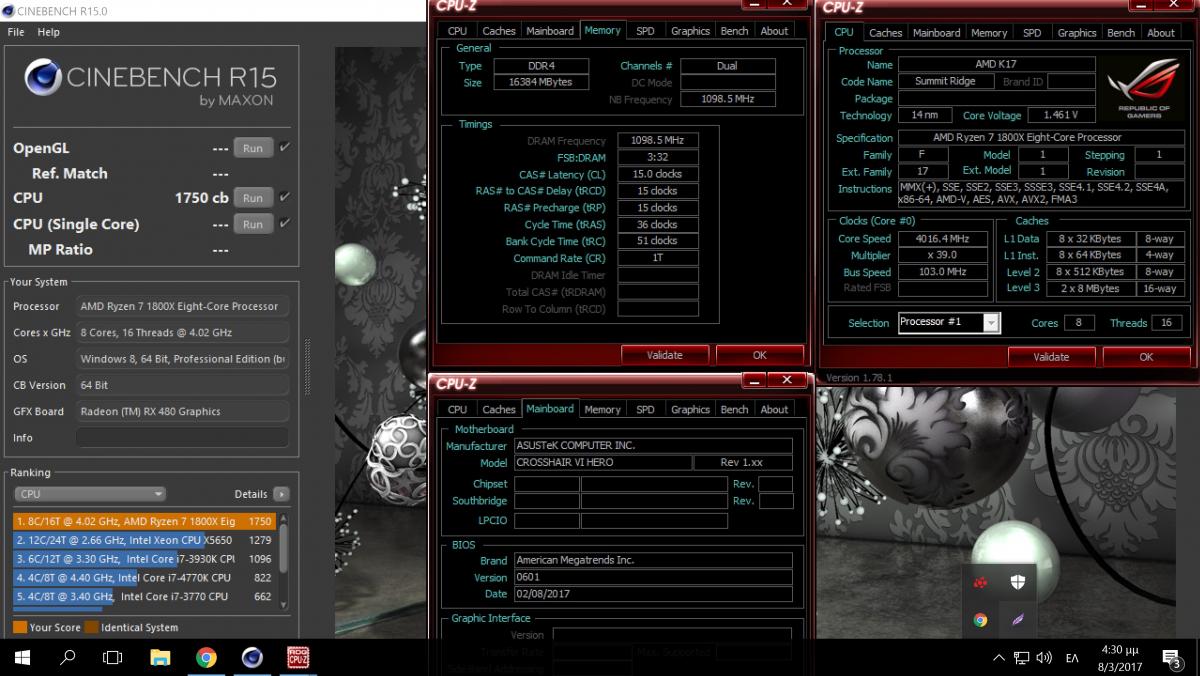The height and width of the screenshot is (676, 1200).
Task: Select Graphics tab in Mainboard CPU-Z window
Action: tap(690, 409)
